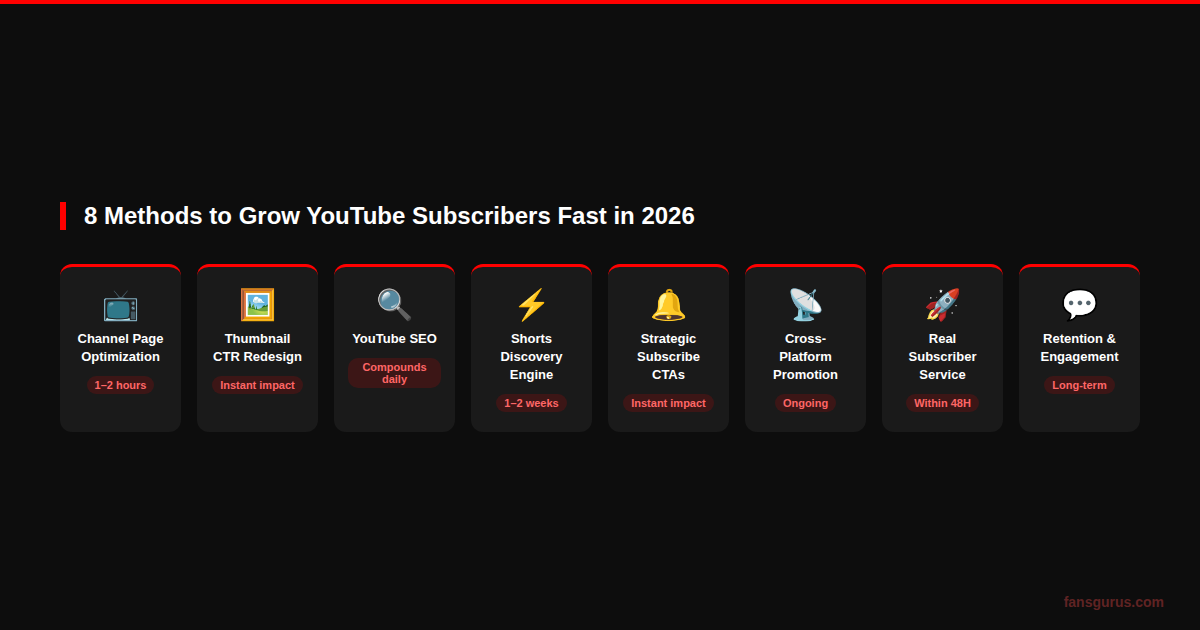Viewport: 1200px width, 630px height.
Task: Select the rocket icon on Real Subscriber Service
Action: (942, 304)
